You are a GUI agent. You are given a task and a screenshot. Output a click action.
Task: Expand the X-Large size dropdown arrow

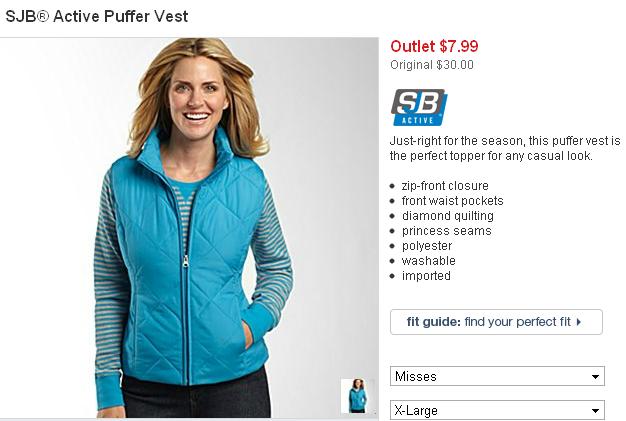595,411
